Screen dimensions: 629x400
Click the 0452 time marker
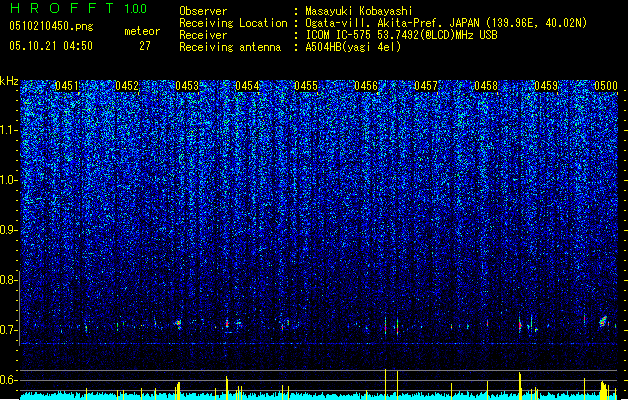[127, 86]
